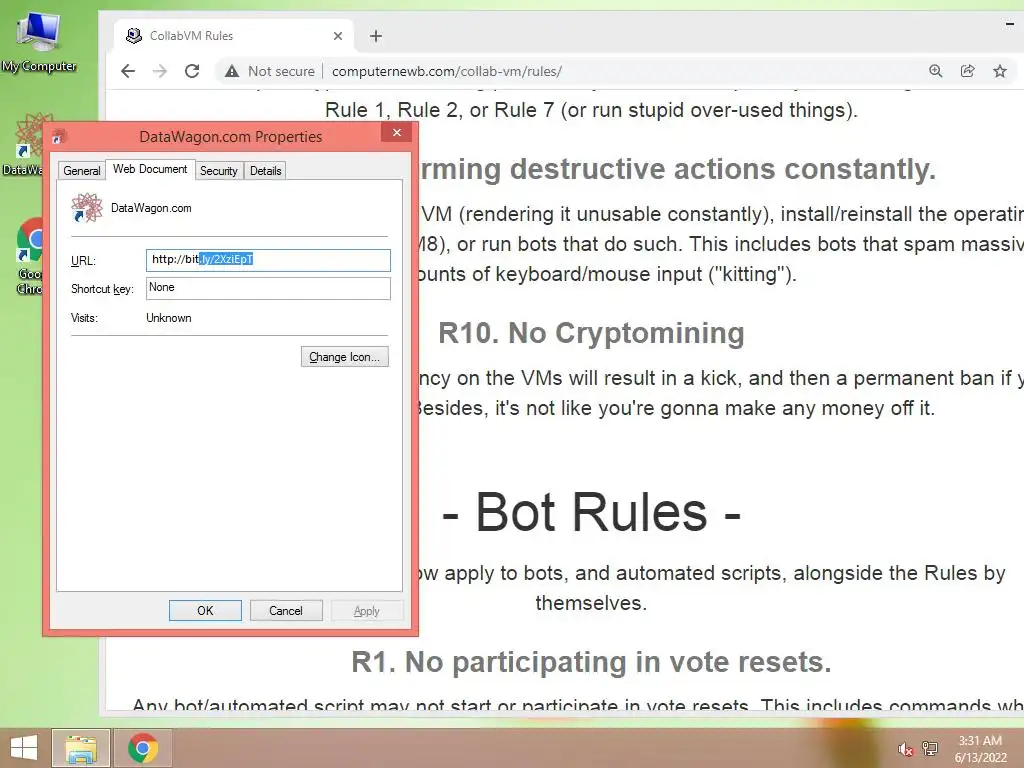Click the Not secure warning icon

pos(232,71)
